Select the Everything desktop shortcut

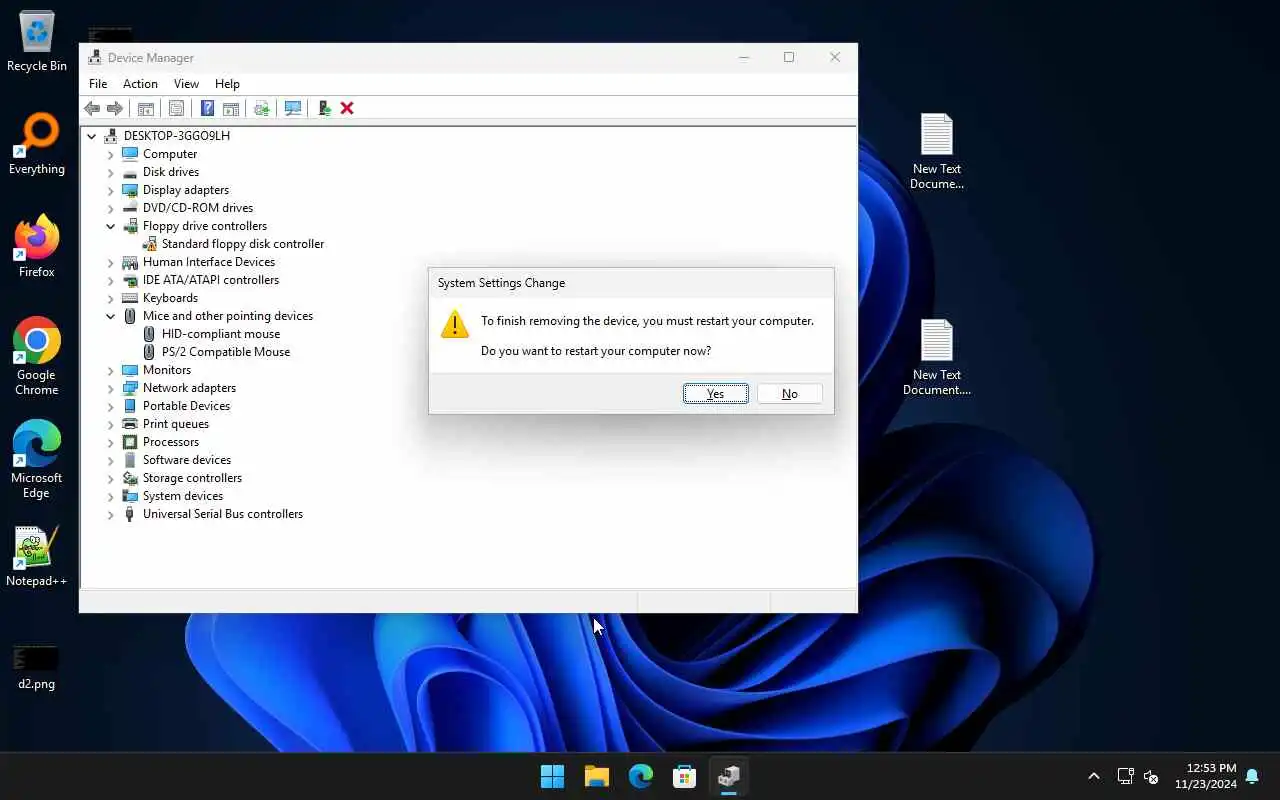coord(37,145)
